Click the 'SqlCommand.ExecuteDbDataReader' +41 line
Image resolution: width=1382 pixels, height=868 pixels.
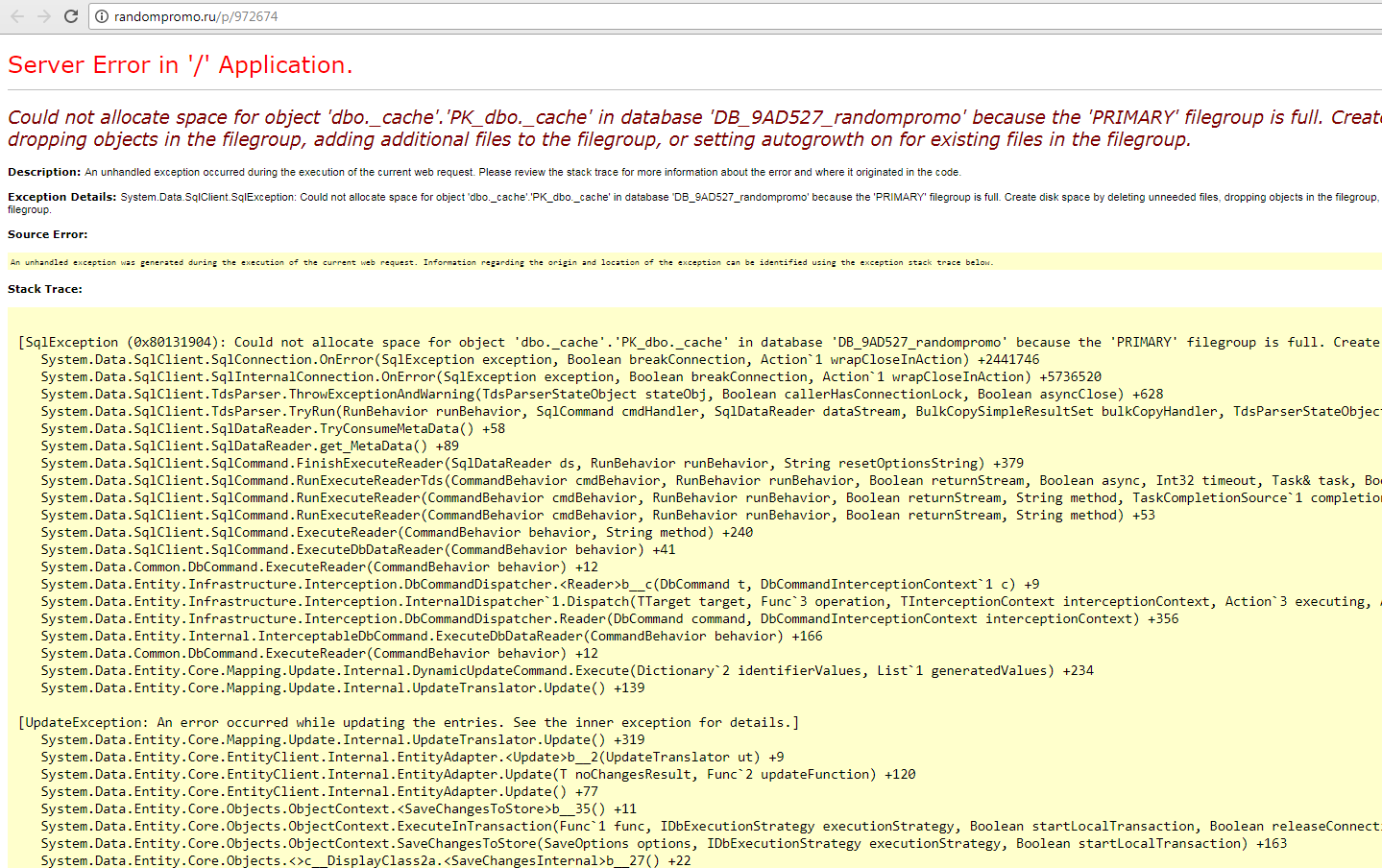click(357, 549)
